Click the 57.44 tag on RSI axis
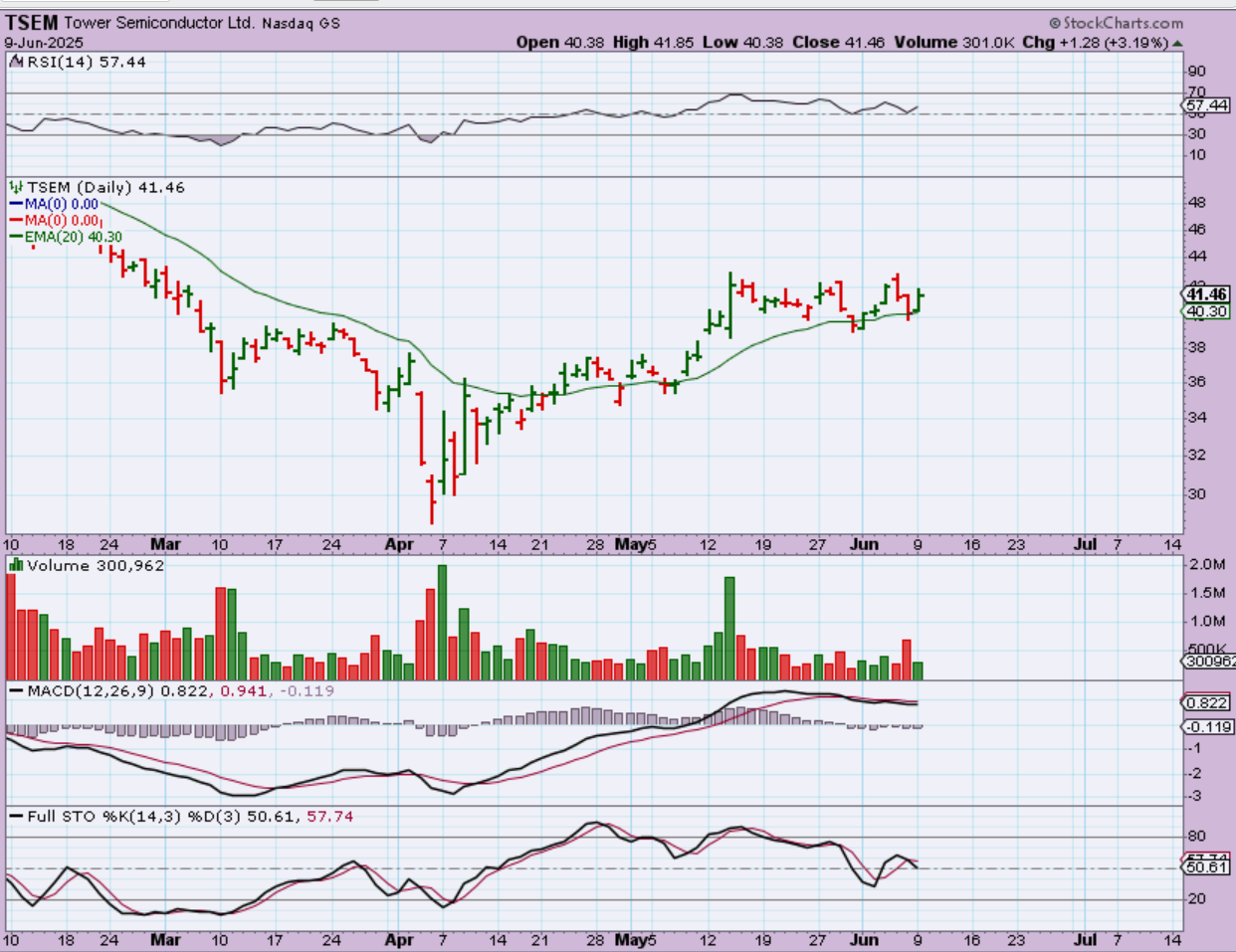Viewport: 1236px width, 952px height. point(1207,104)
